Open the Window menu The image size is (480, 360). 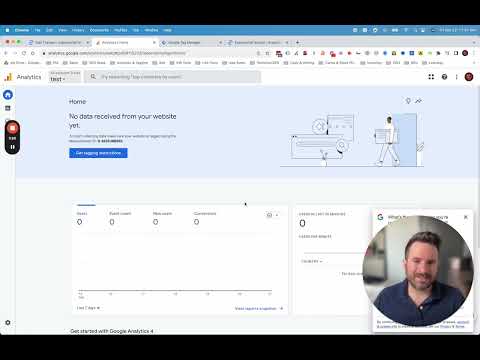tap(151, 30)
